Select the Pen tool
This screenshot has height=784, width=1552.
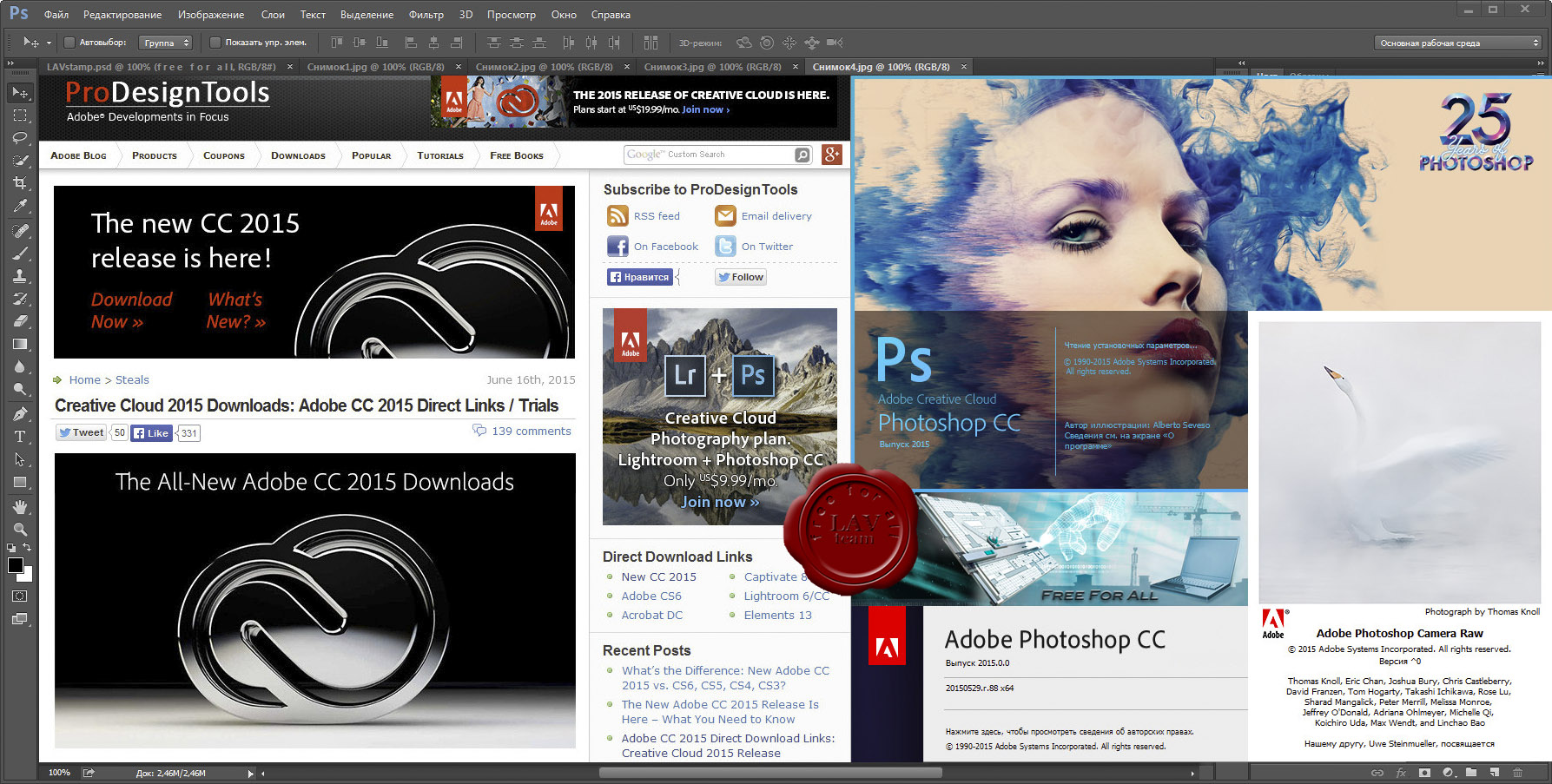20,414
